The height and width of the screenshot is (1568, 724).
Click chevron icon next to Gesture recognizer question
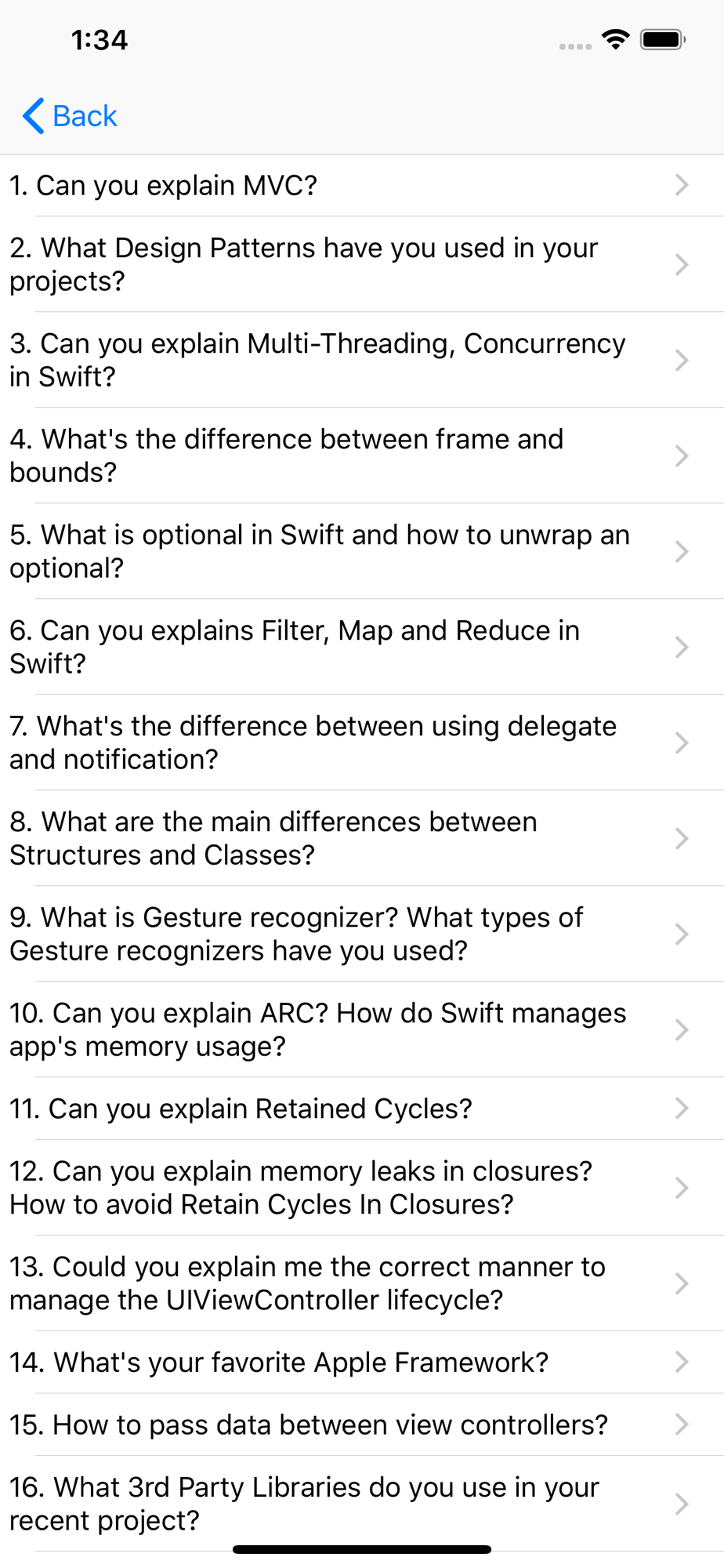[682, 935]
